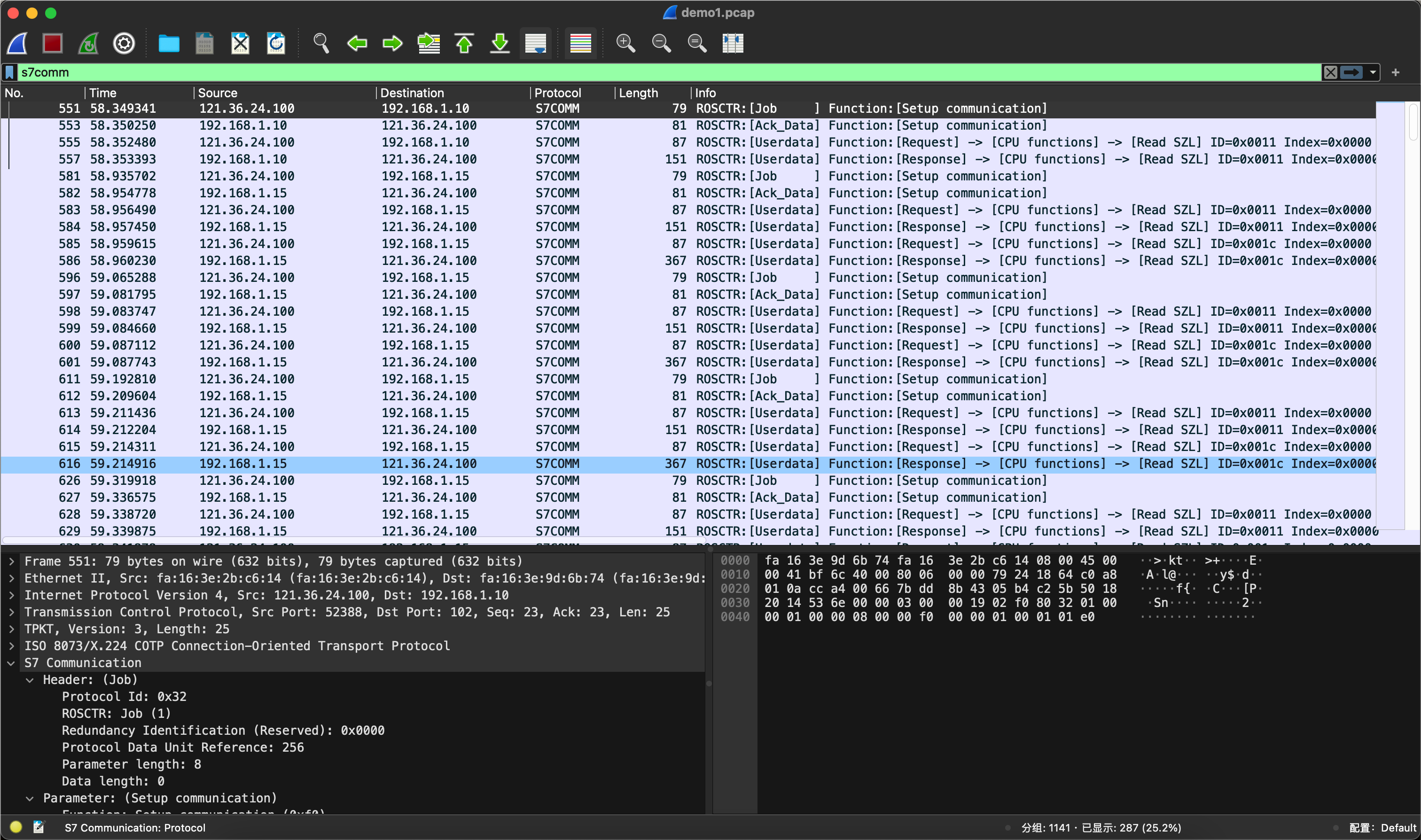Select the Protocol Id: 0x32 field
The height and width of the screenshot is (840, 1421).
(124, 697)
